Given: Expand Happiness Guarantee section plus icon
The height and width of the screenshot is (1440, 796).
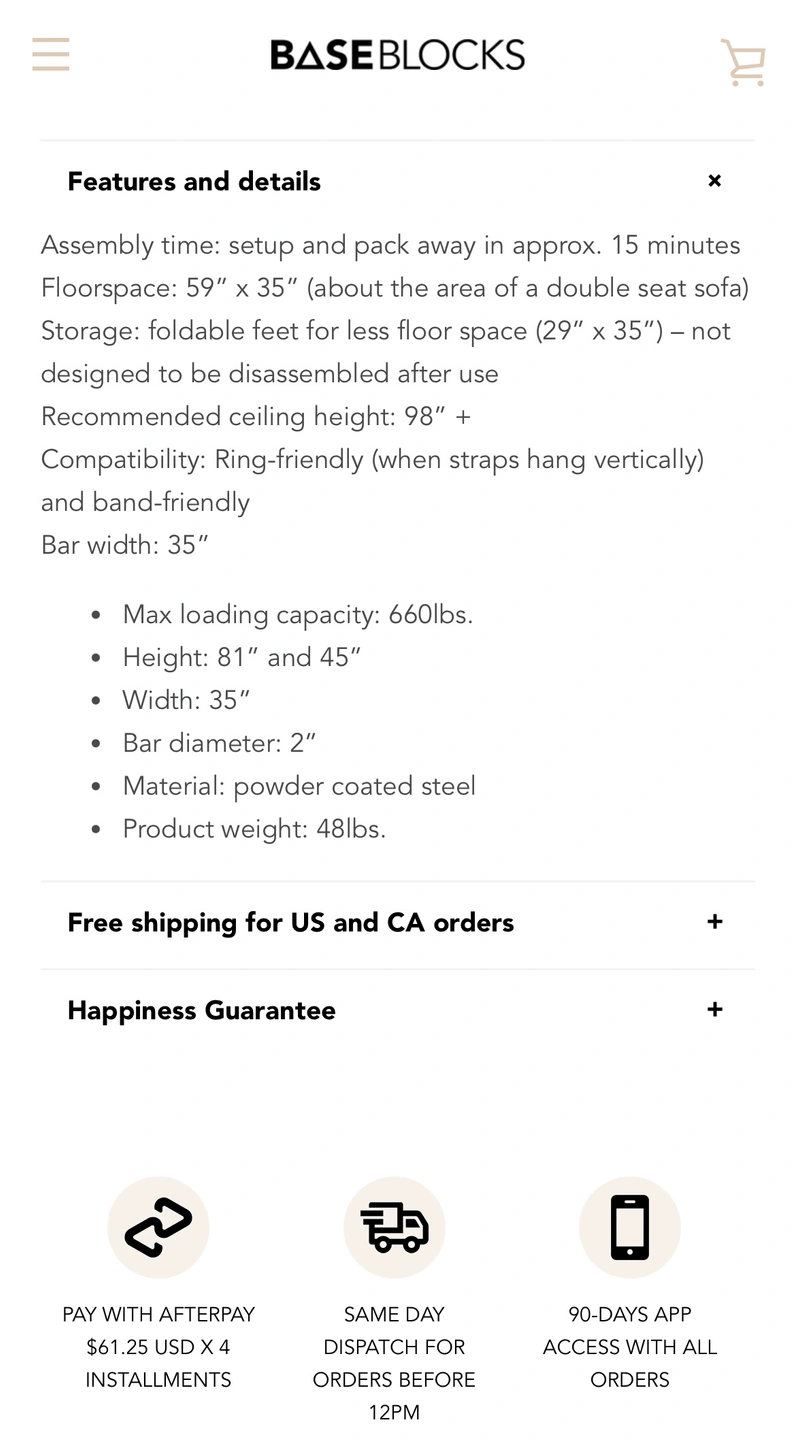Looking at the screenshot, I should point(714,1010).
